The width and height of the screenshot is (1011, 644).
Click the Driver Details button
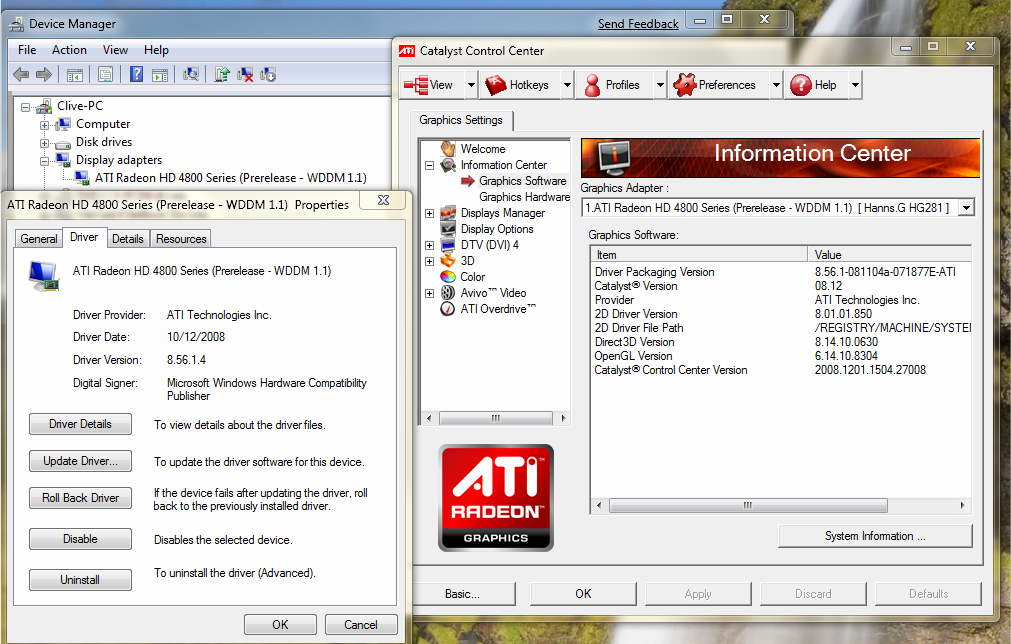(x=81, y=424)
